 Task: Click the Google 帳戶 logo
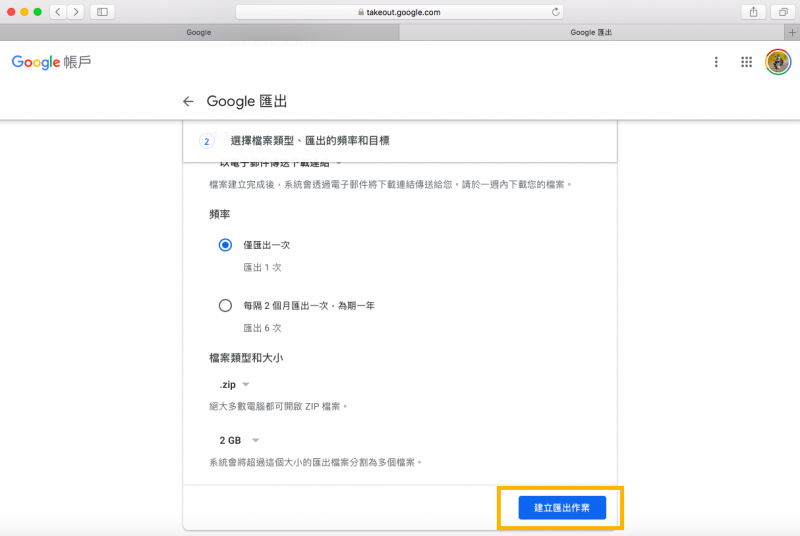point(52,62)
